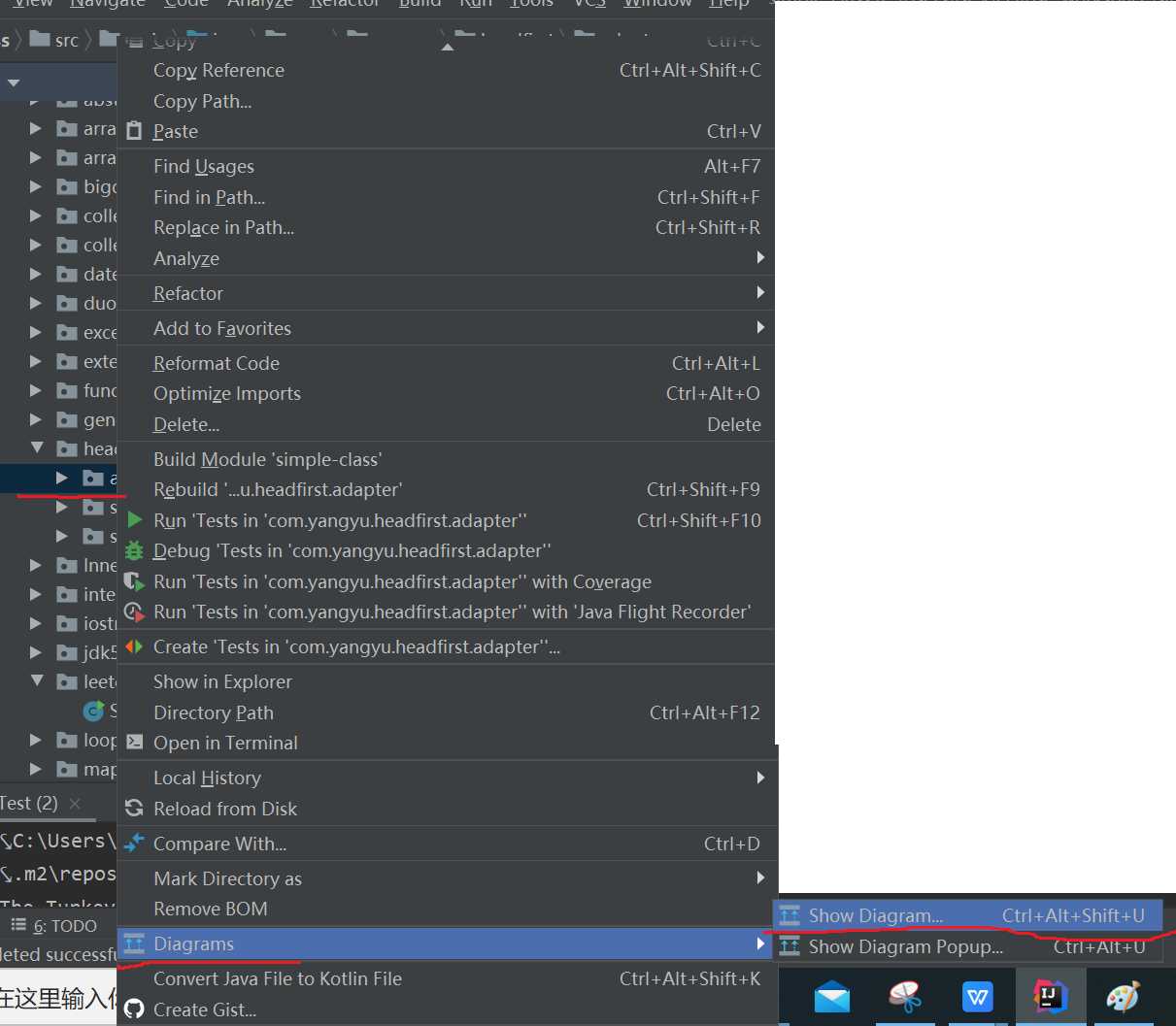Open the Navigate menu in menu bar
Screen dimensions: 1176x1026
108,4
